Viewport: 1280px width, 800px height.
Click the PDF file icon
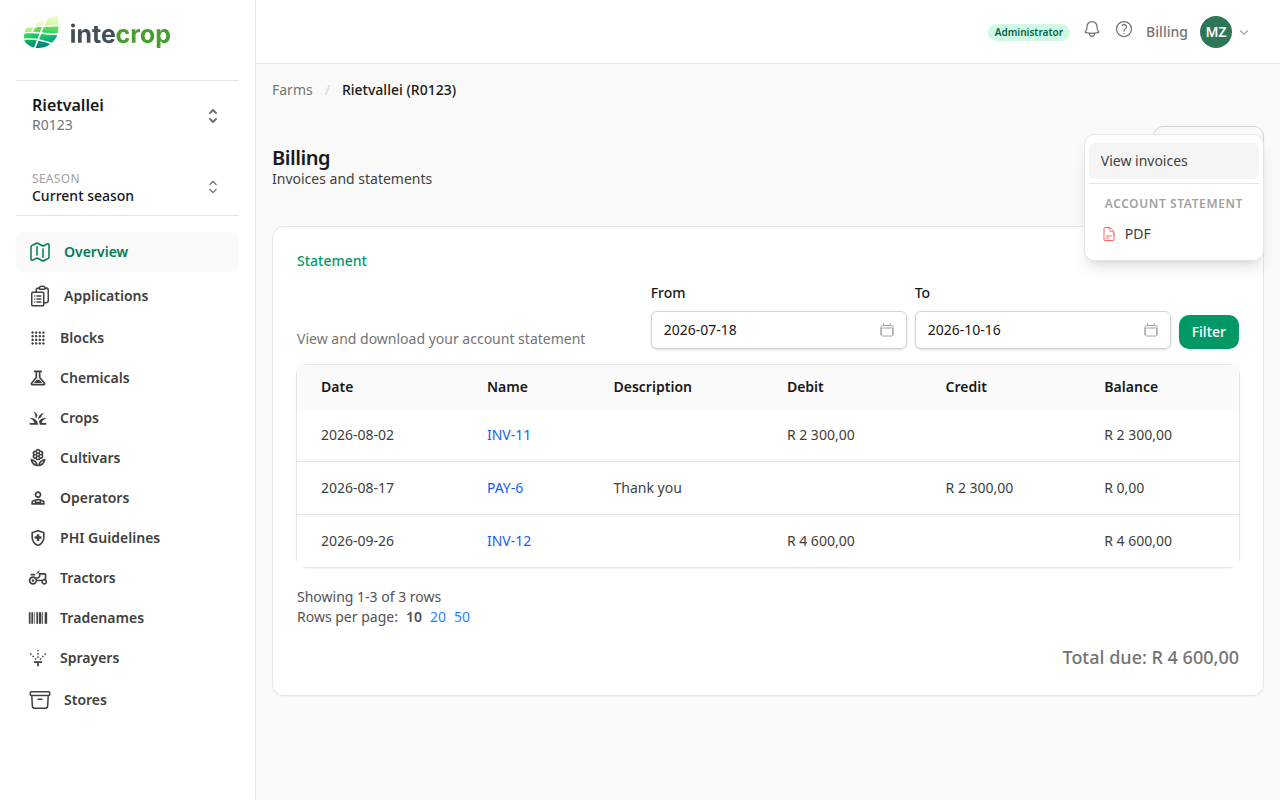[1109, 234]
